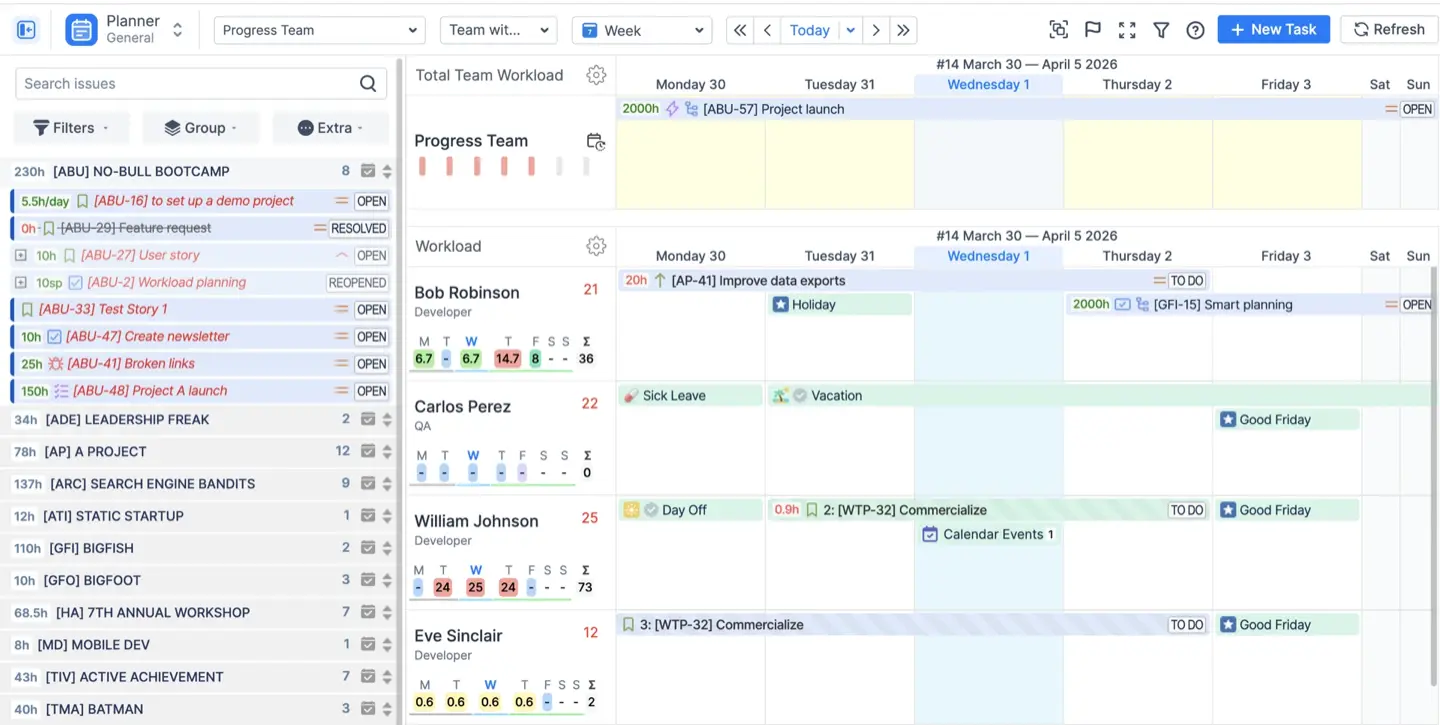1440x725 pixels.
Task: Click the New Task button
Action: pos(1273,29)
